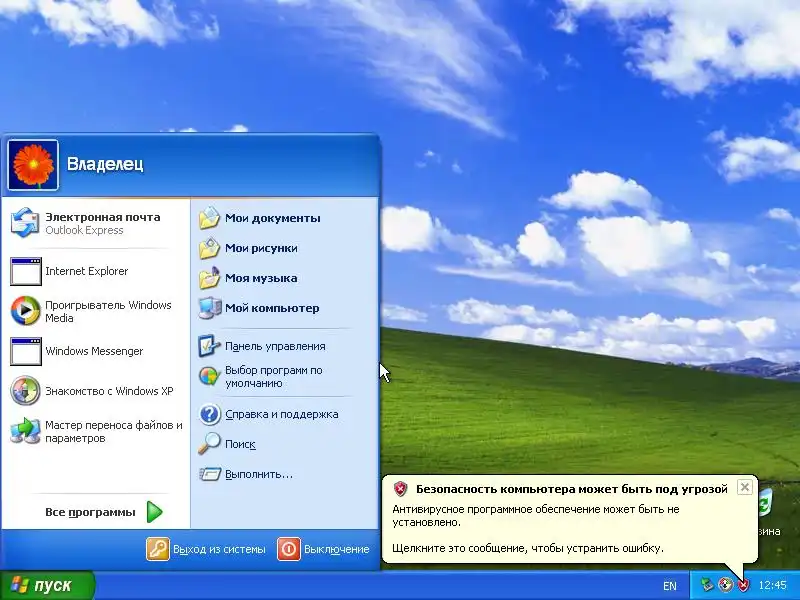
Task: Click the red Выключение power icon
Action: point(289,549)
